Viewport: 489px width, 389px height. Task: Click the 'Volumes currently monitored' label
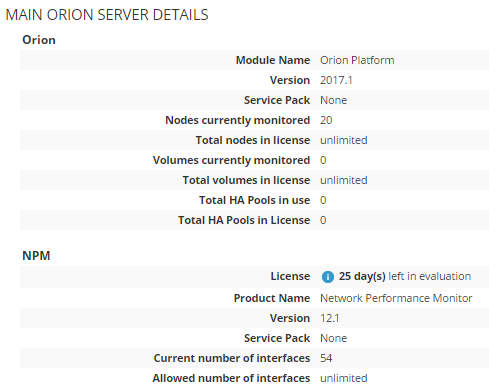click(231, 160)
